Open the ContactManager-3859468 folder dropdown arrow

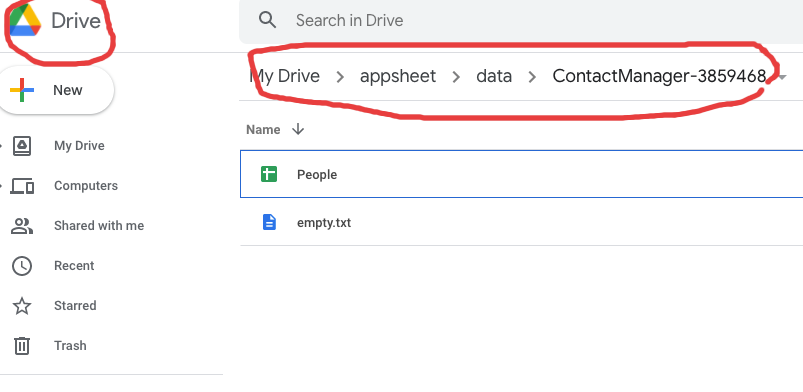[782, 77]
